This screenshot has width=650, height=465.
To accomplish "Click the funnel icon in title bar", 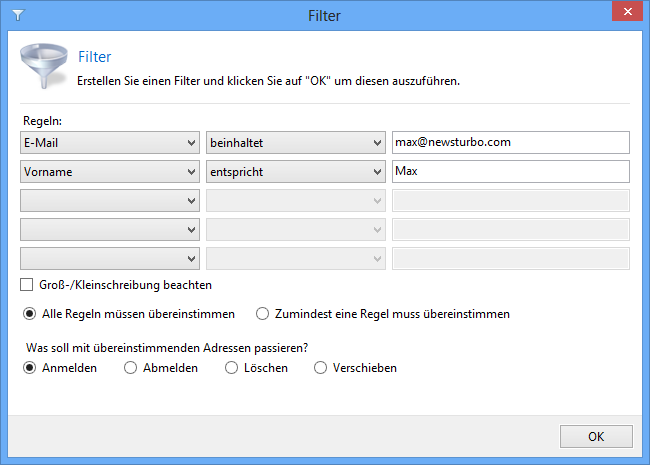I will pos(18,15).
